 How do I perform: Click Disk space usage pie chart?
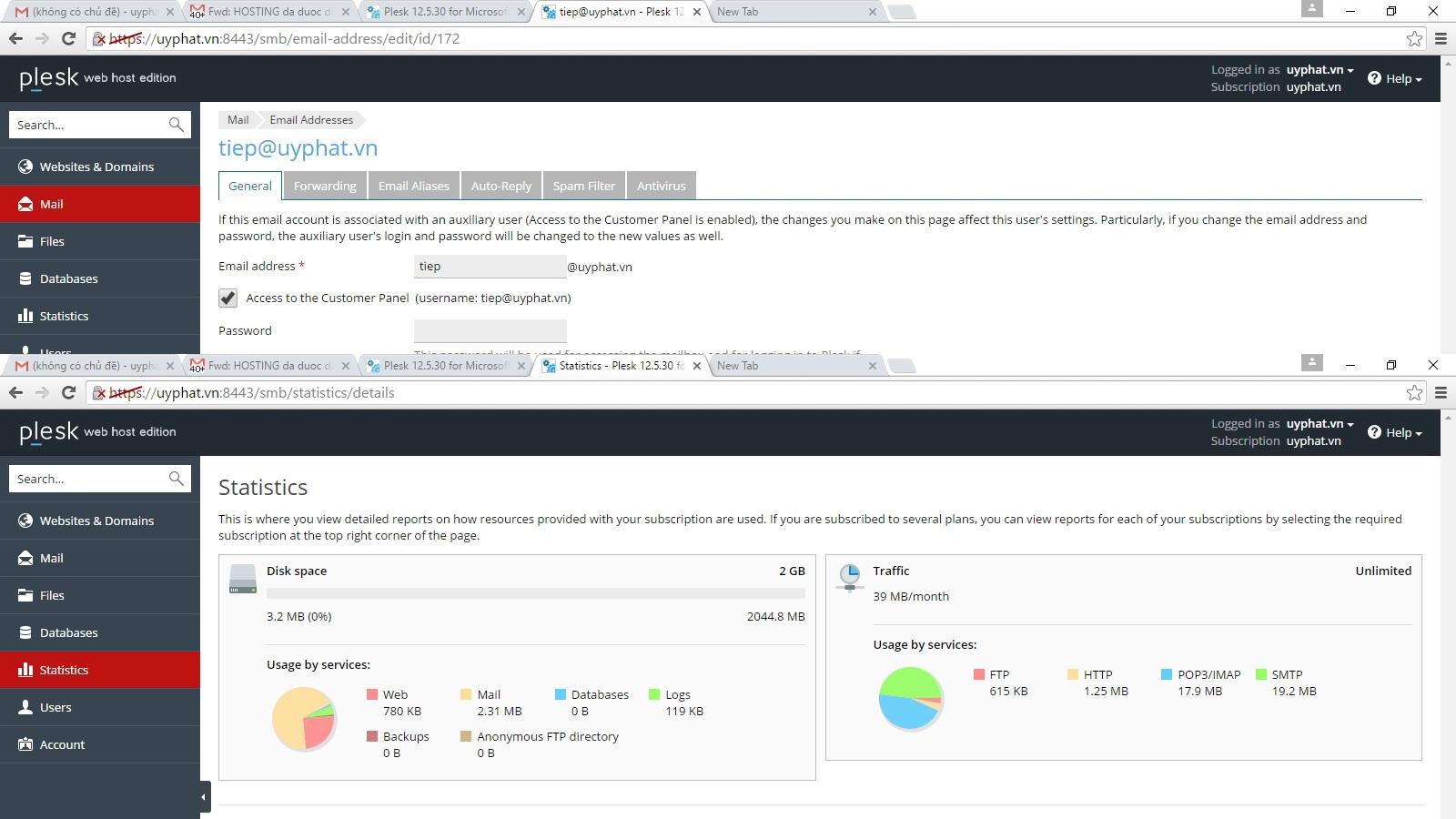click(305, 718)
